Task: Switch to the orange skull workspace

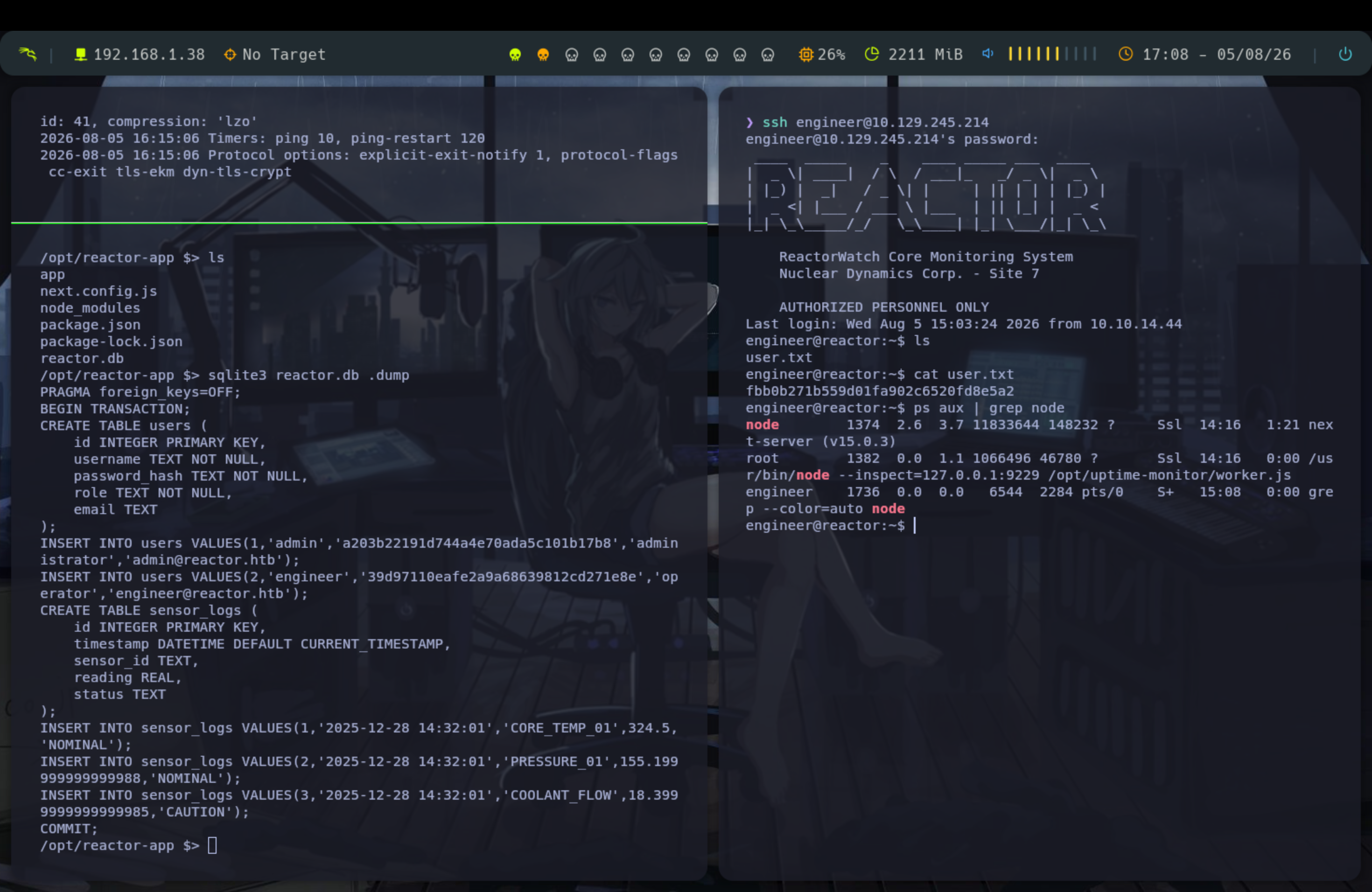Action: [x=543, y=55]
